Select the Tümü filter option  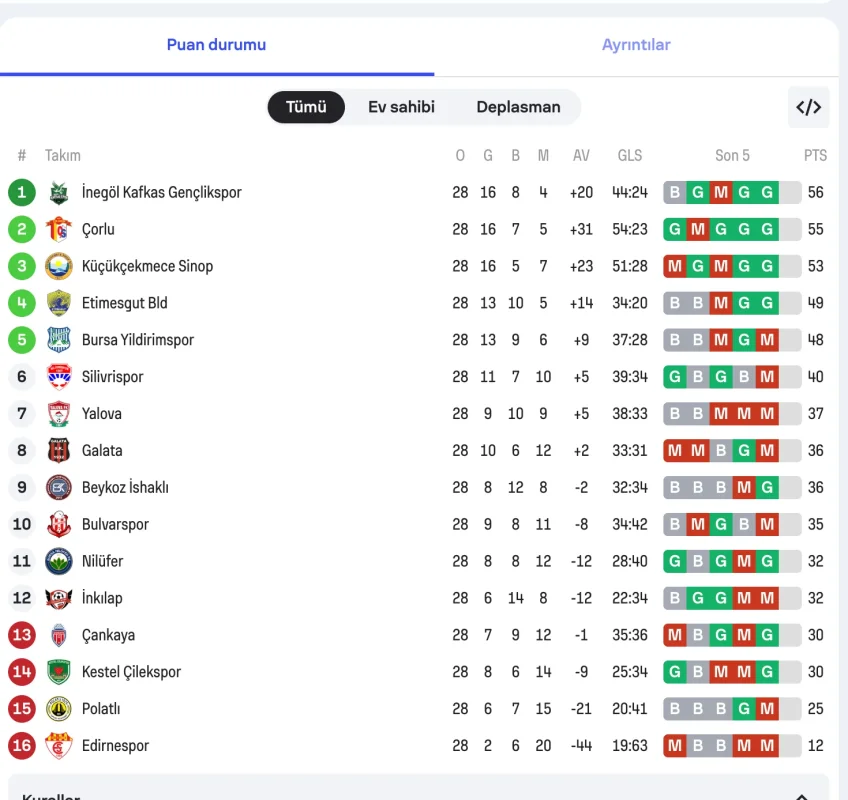click(x=306, y=107)
